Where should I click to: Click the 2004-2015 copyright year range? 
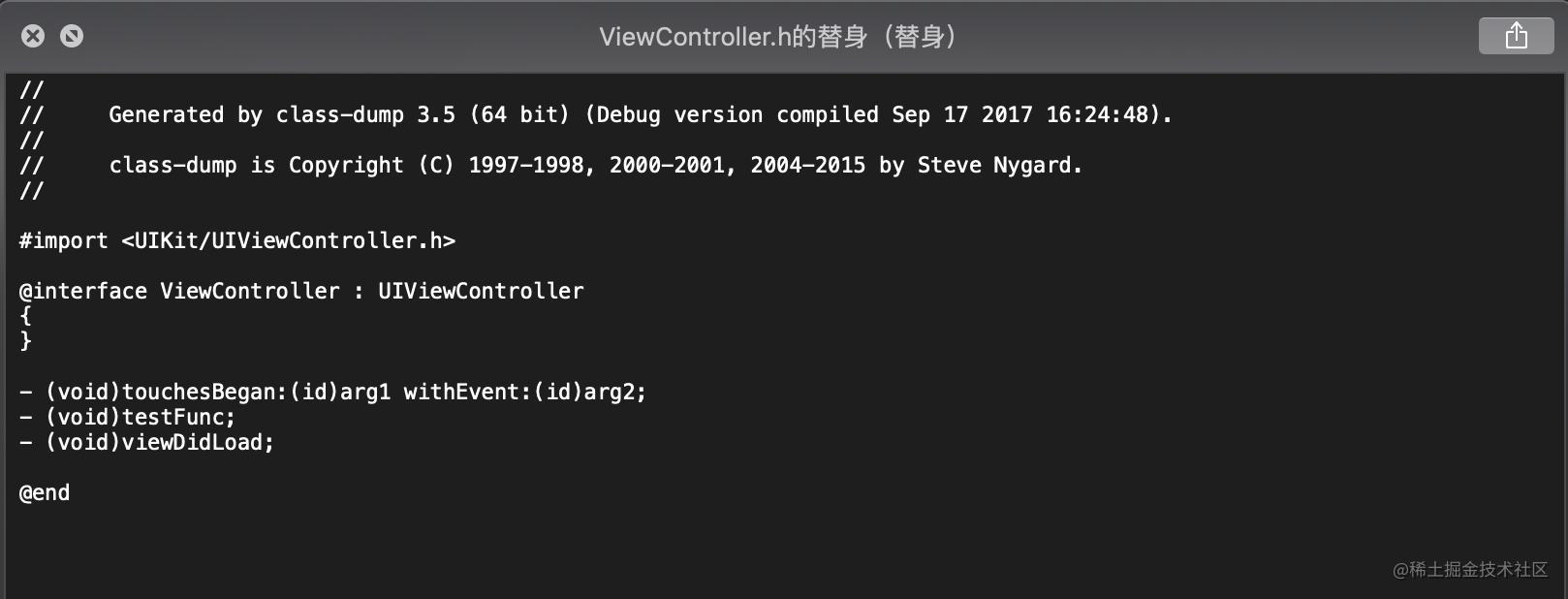click(808, 165)
